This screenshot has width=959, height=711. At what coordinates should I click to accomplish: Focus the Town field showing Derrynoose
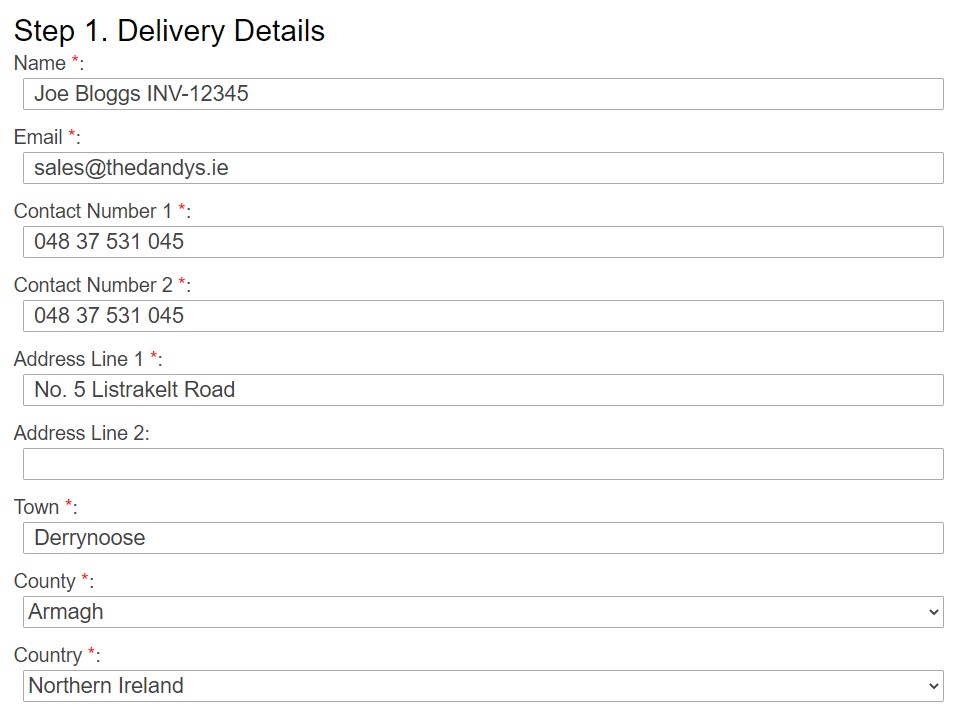483,538
